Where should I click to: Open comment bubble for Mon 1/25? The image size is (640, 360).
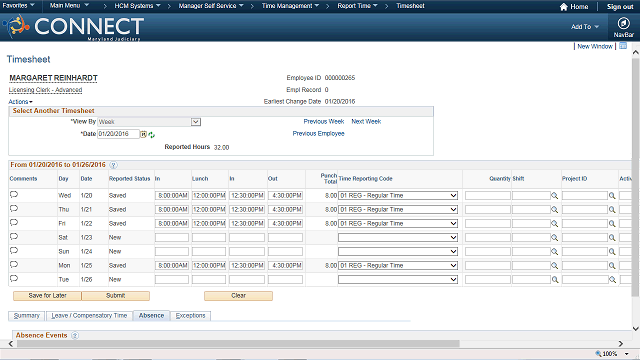click(x=14, y=264)
